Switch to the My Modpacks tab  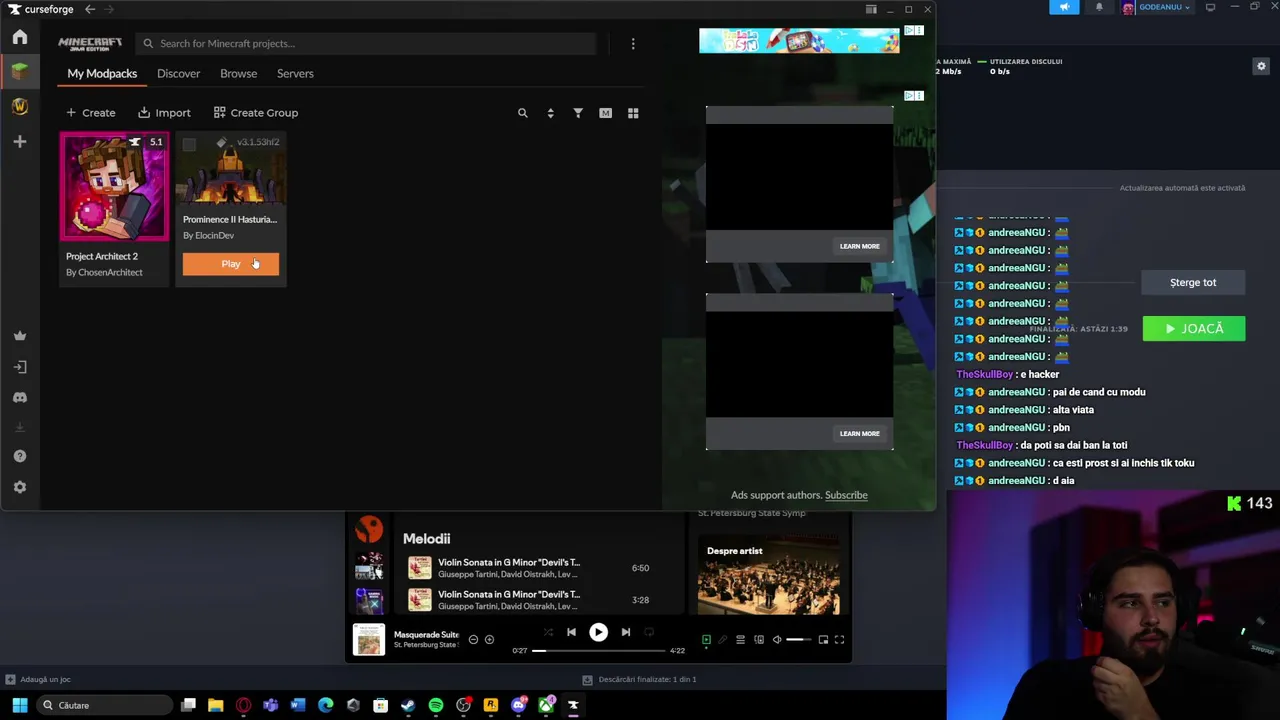(x=102, y=73)
